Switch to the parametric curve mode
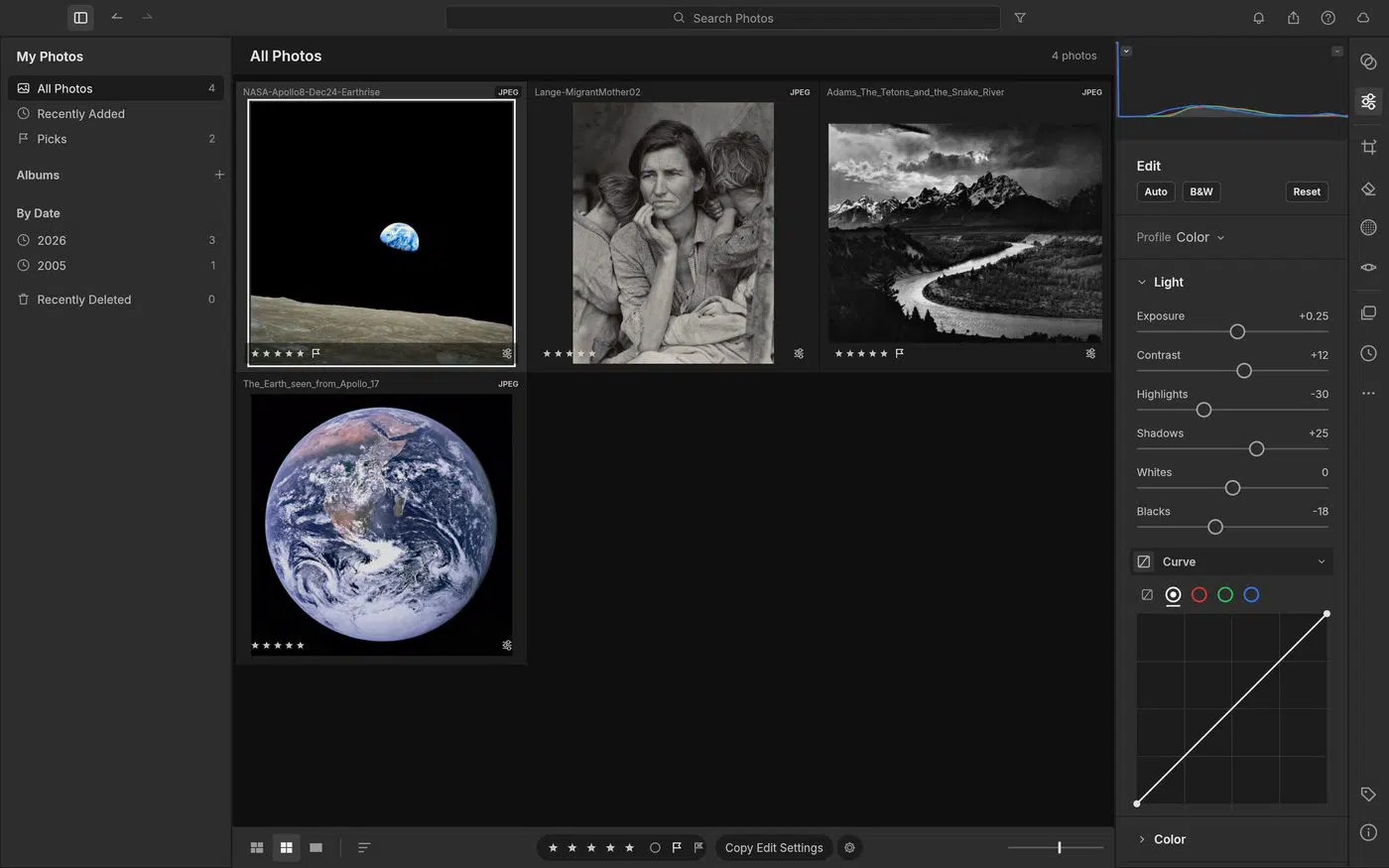1389x868 pixels. [1147, 595]
